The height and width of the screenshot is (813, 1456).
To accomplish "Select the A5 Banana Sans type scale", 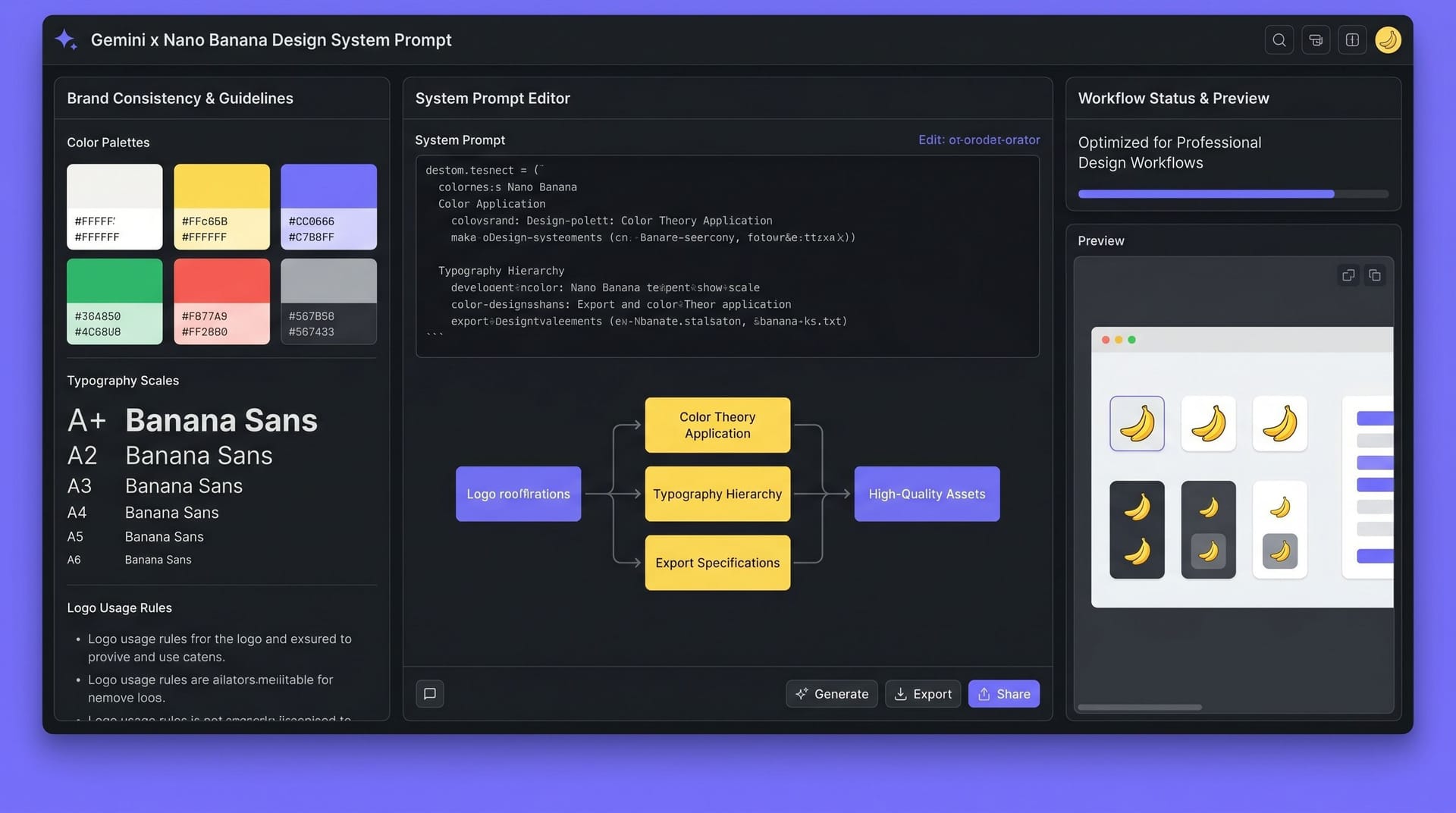I will (135, 537).
